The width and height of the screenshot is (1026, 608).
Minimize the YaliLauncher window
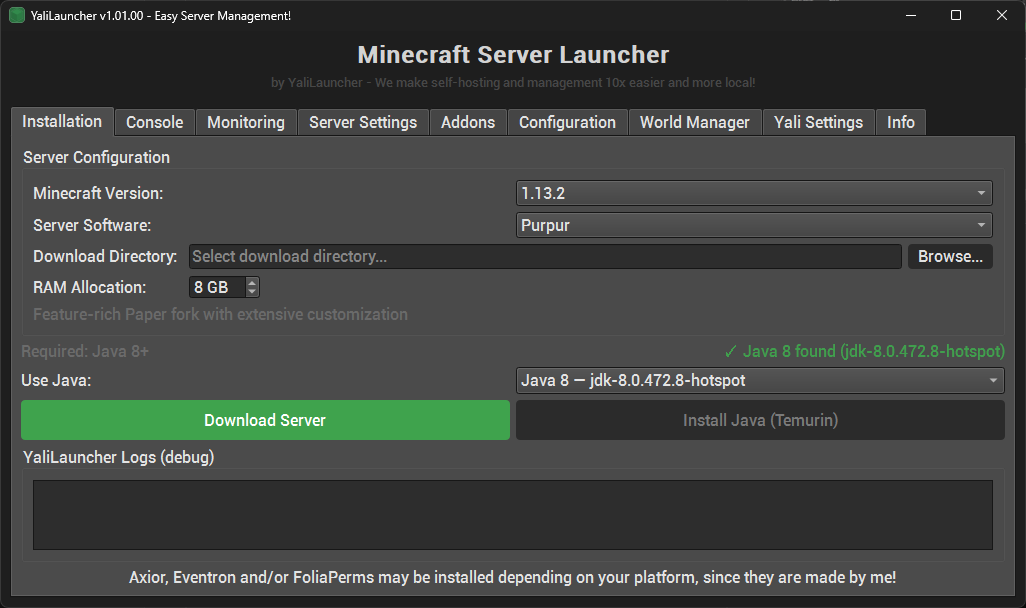[910, 16]
